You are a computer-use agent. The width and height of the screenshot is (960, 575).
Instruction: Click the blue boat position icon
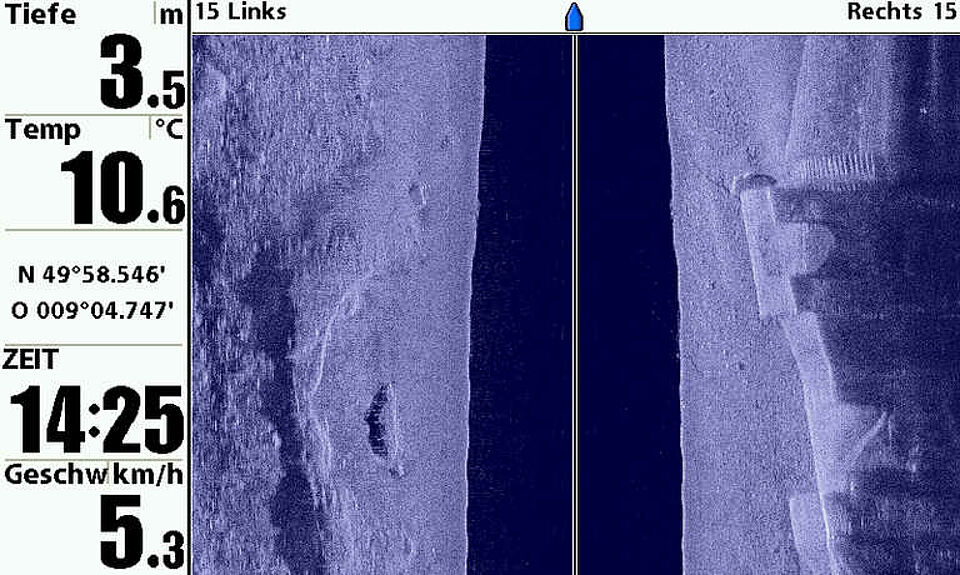574,17
